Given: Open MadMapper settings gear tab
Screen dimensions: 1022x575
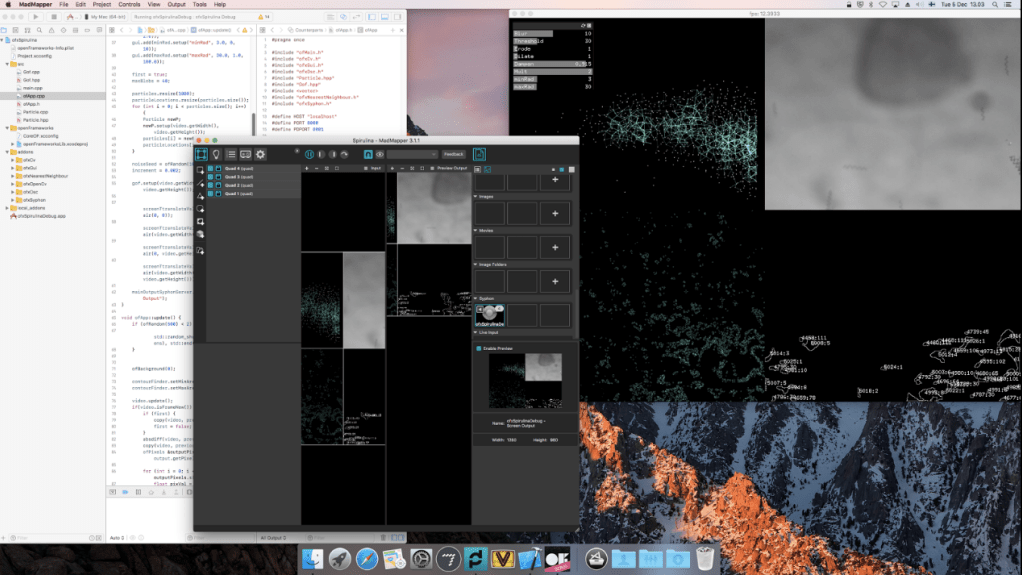Looking at the screenshot, I should [x=261, y=155].
